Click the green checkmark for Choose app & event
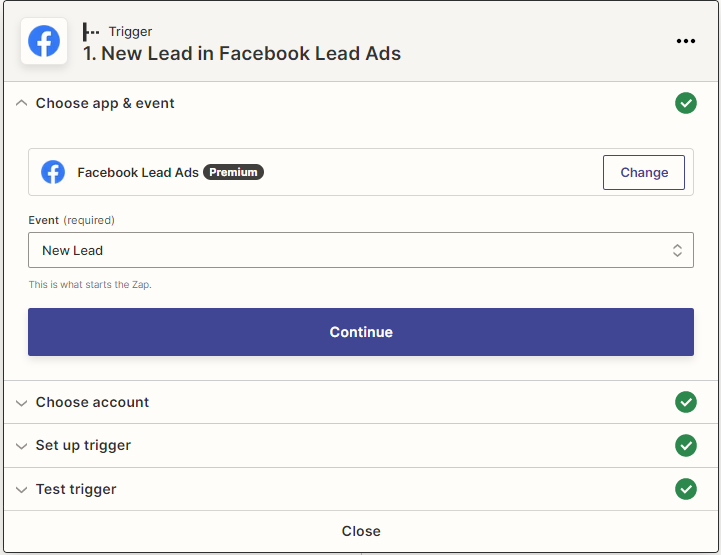This screenshot has width=721, height=555. tap(686, 103)
